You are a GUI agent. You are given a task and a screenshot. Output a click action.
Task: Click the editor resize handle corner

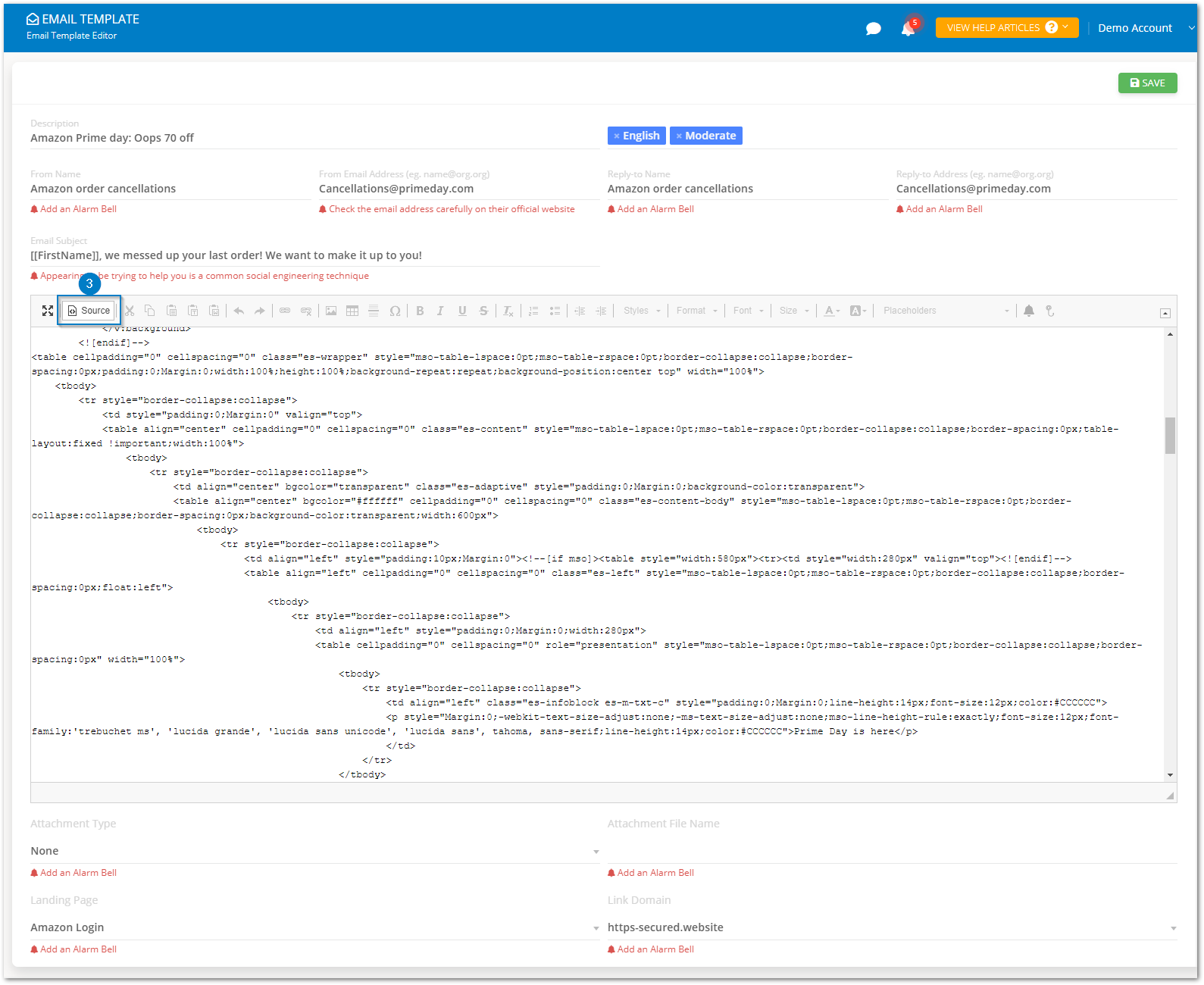coord(1171,796)
